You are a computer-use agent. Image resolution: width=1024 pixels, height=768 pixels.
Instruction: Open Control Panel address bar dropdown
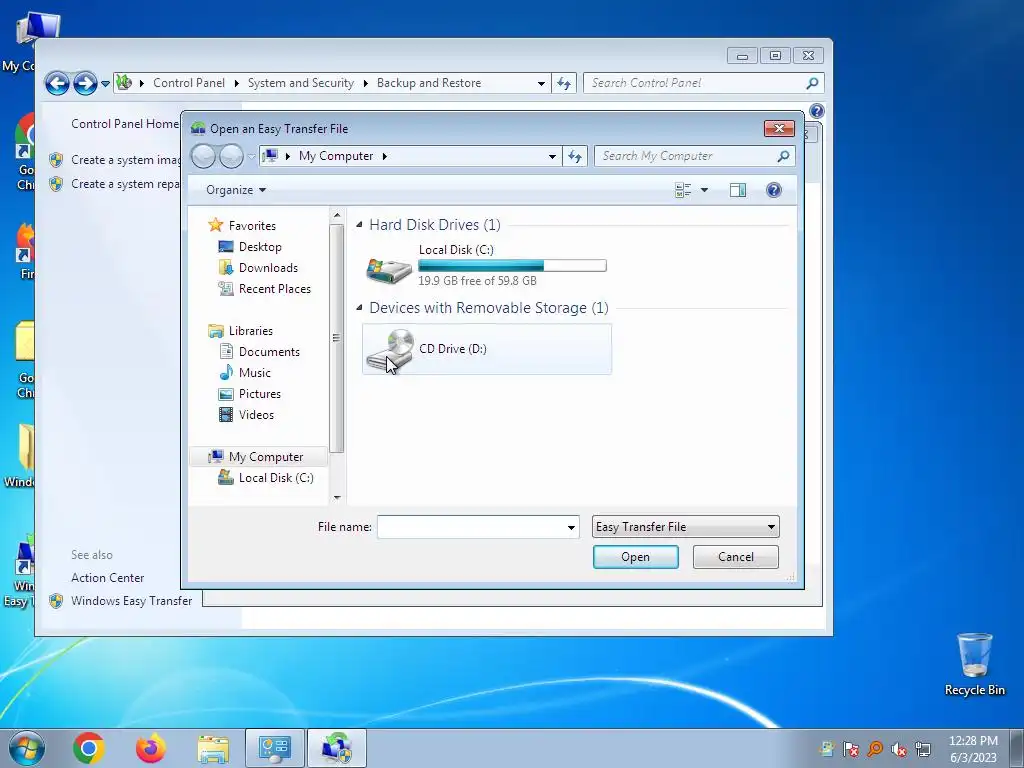point(541,84)
